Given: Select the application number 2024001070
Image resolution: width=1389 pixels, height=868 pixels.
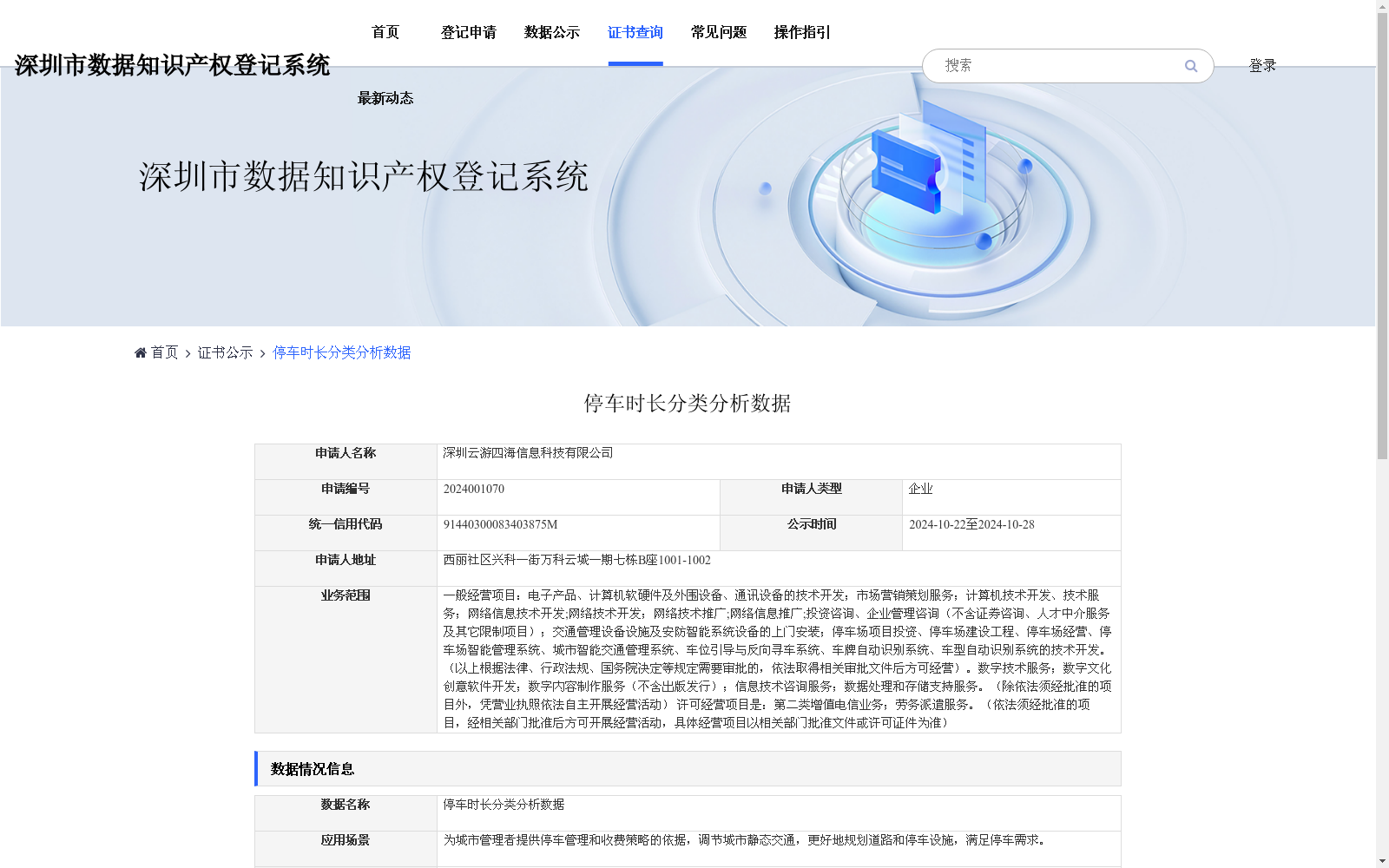Looking at the screenshot, I should (x=474, y=489).
